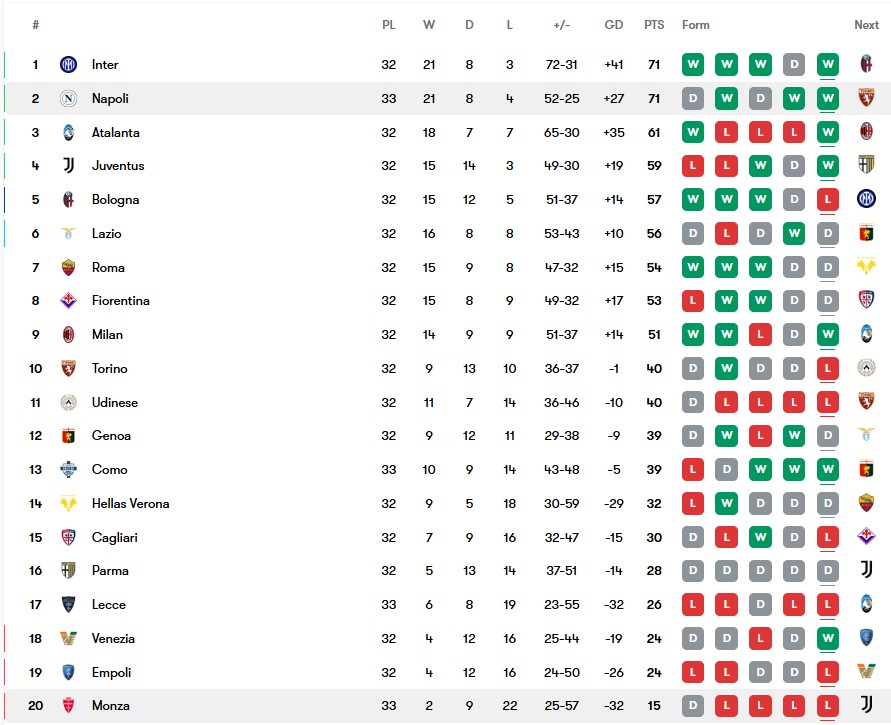Open the Cagliari team link

pos(115,538)
